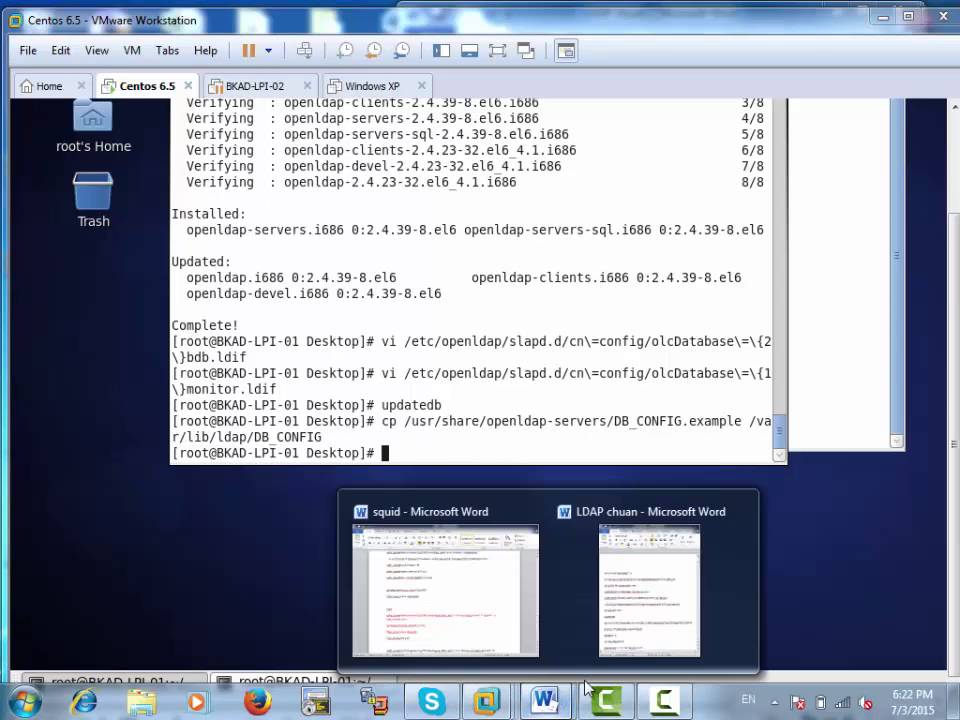Revert to the previous snapshot icon

[x=373, y=51]
